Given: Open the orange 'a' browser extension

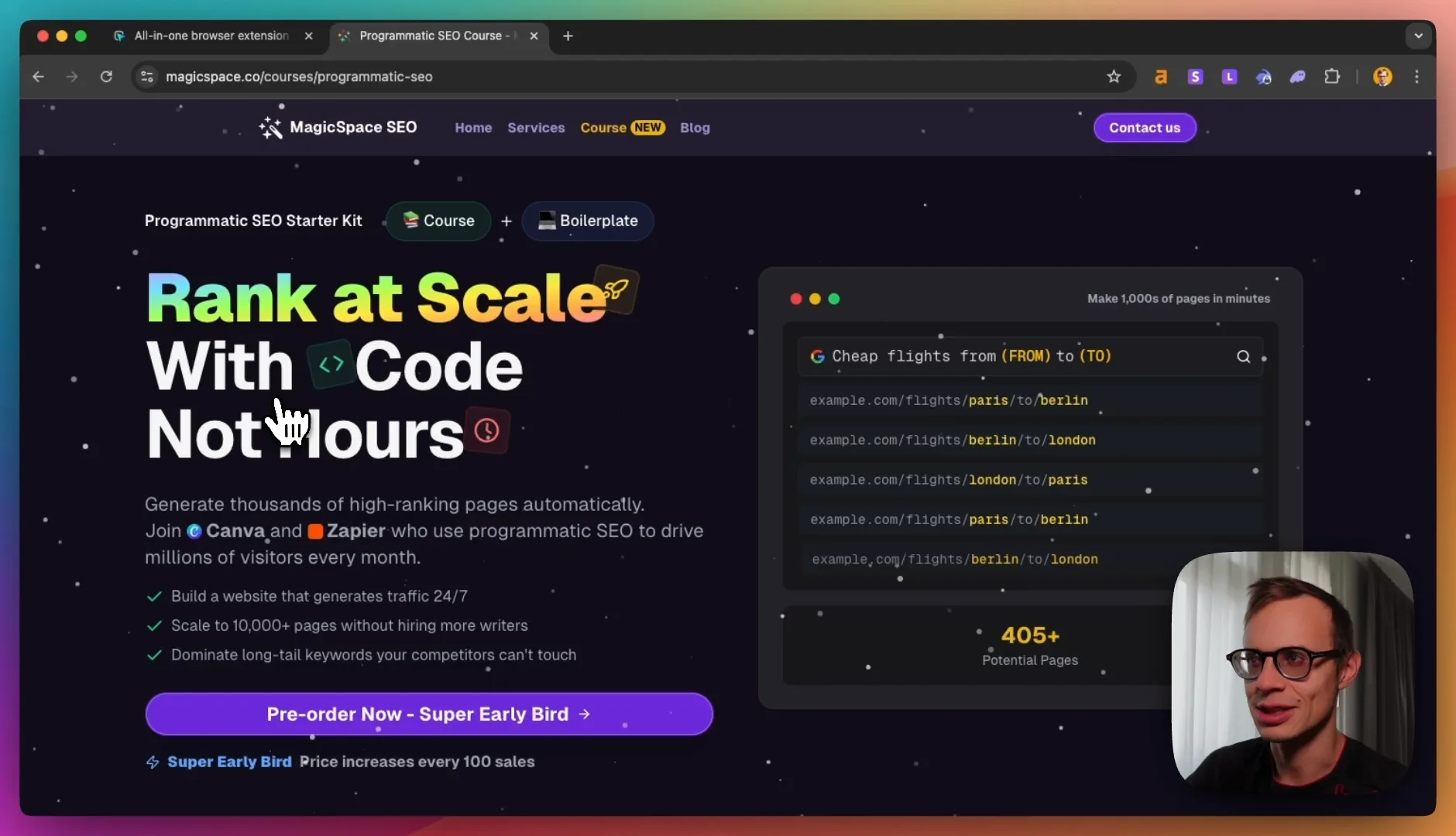Looking at the screenshot, I should coord(1161,77).
